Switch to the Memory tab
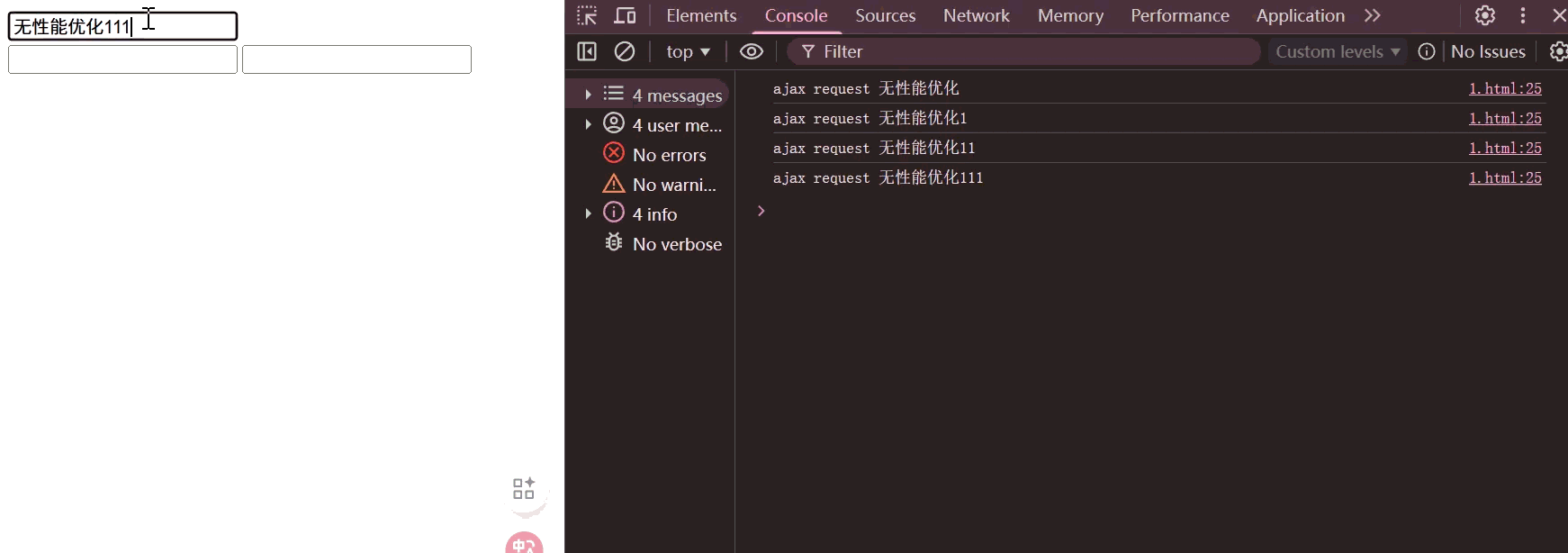This screenshot has height=553, width=1568. pos(1070,15)
